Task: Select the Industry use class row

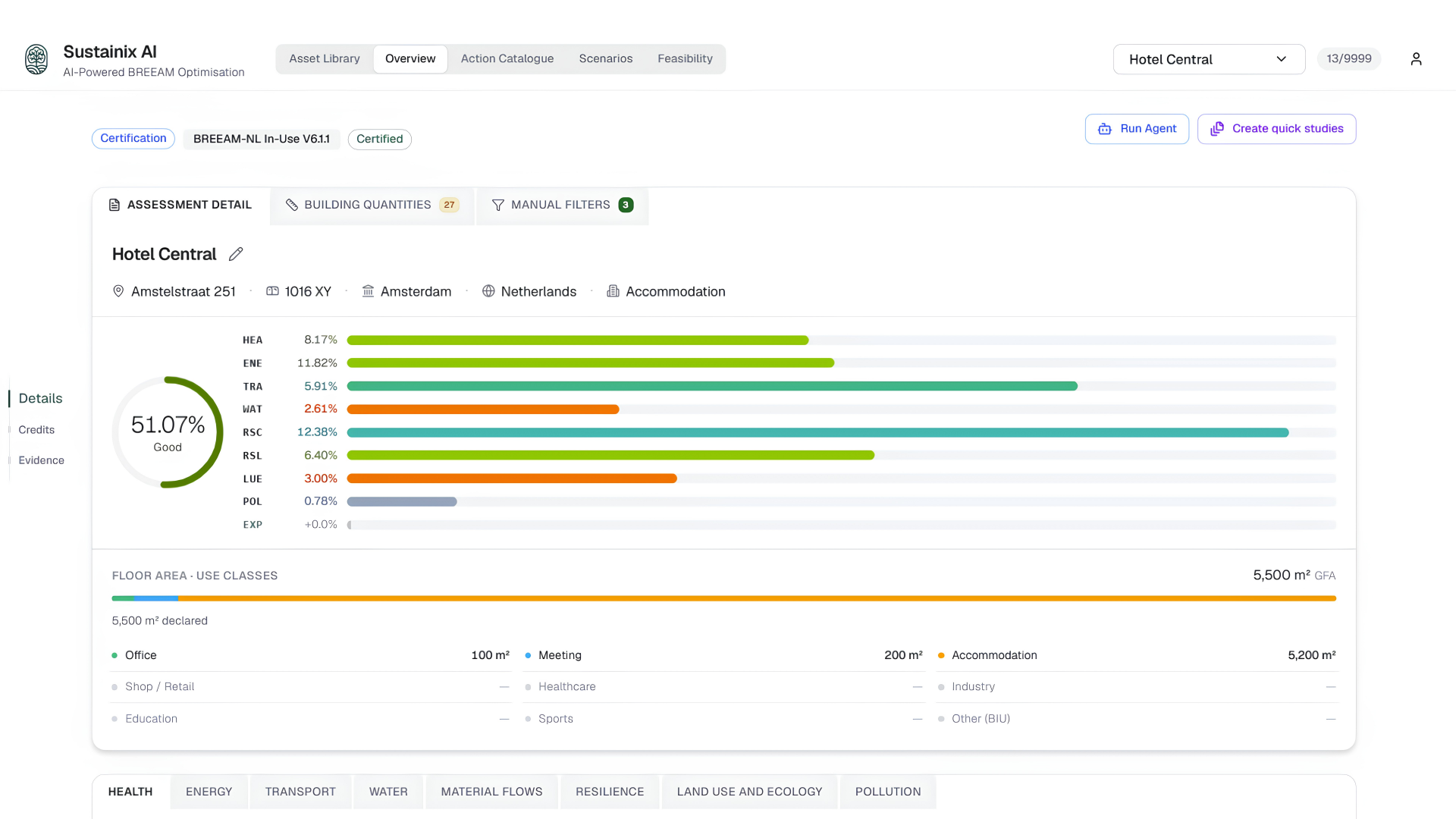Action: click(x=1137, y=687)
